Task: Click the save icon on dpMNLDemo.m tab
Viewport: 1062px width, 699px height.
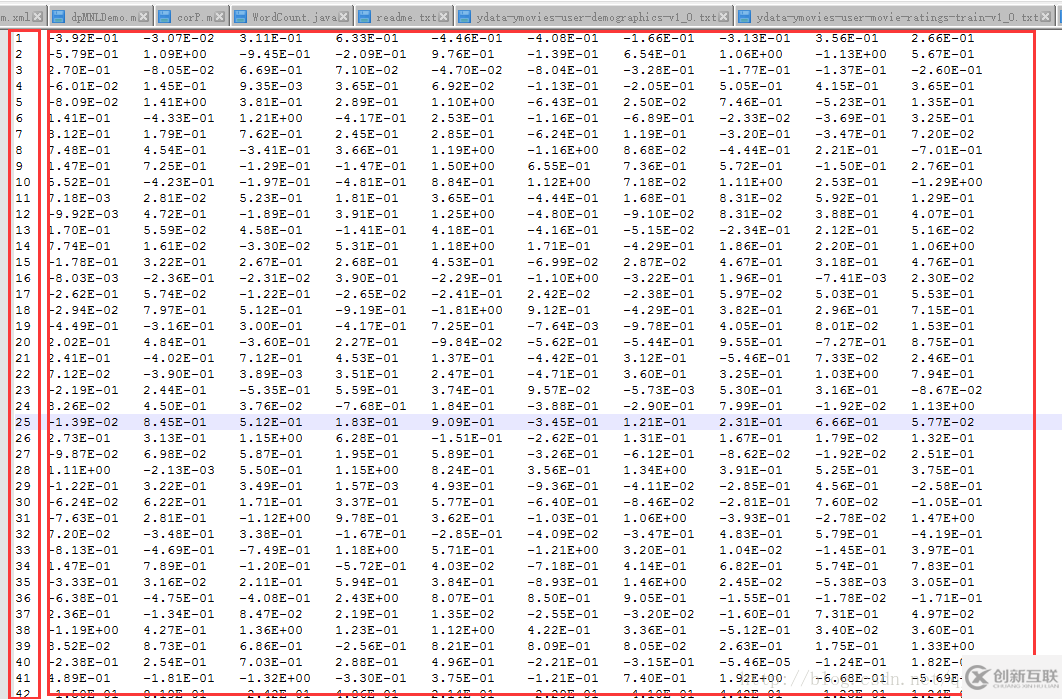Action: click(58, 17)
